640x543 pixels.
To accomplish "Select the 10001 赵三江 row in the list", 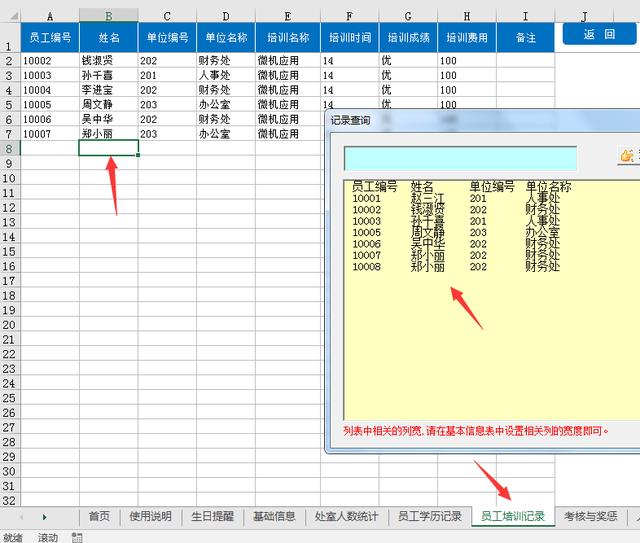I will pyautogui.click(x=491, y=198).
